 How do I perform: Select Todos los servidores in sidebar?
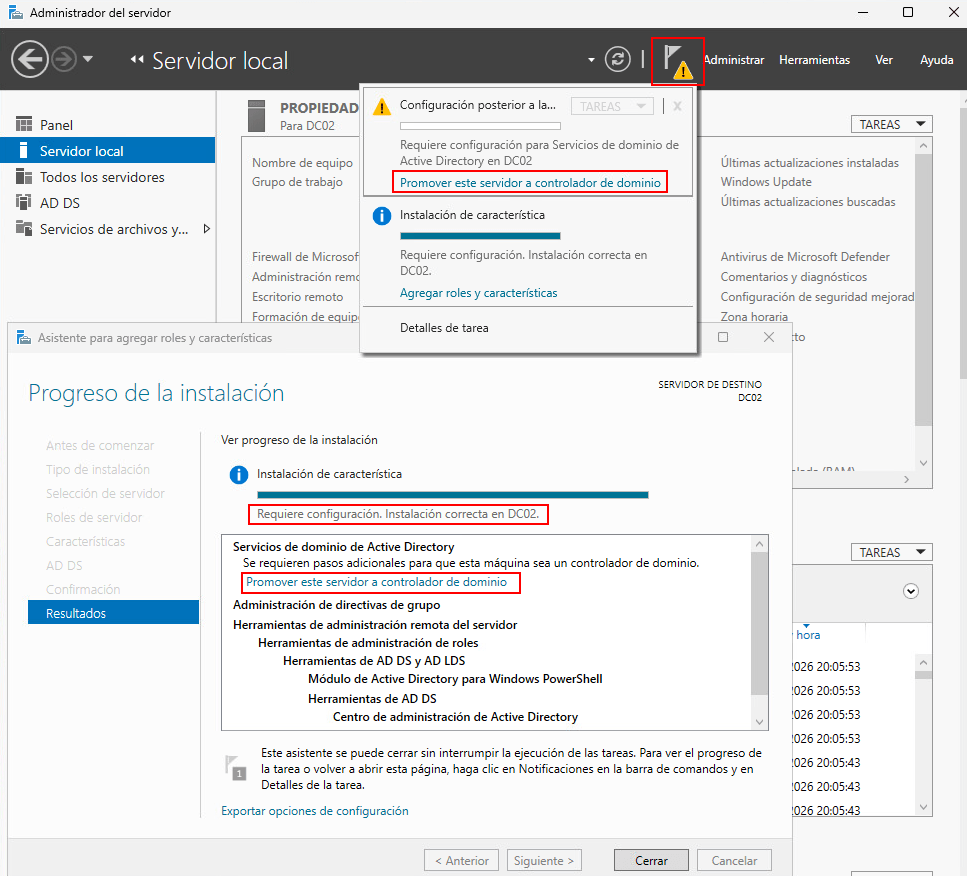(x=101, y=177)
